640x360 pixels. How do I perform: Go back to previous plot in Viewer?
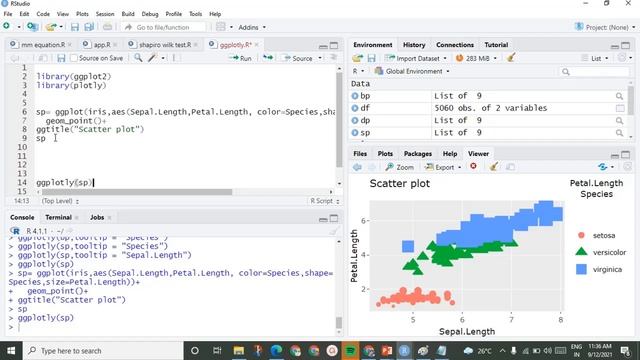pos(357,167)
